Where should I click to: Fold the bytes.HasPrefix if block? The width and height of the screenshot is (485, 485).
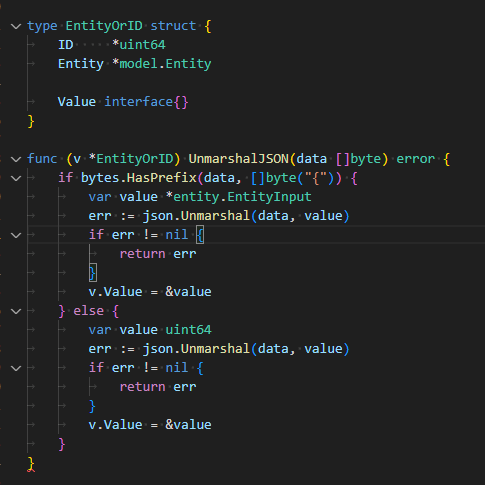tap(16, 178)
